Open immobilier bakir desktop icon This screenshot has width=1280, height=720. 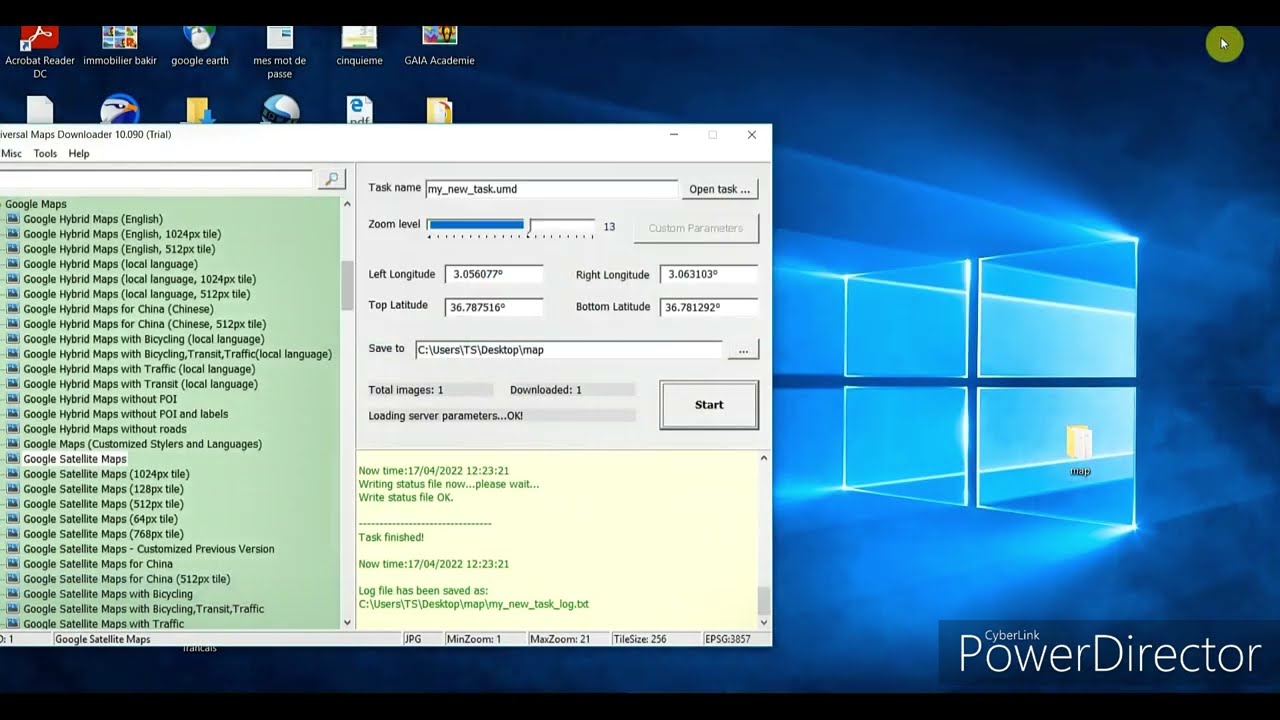(x=120, y=47)
